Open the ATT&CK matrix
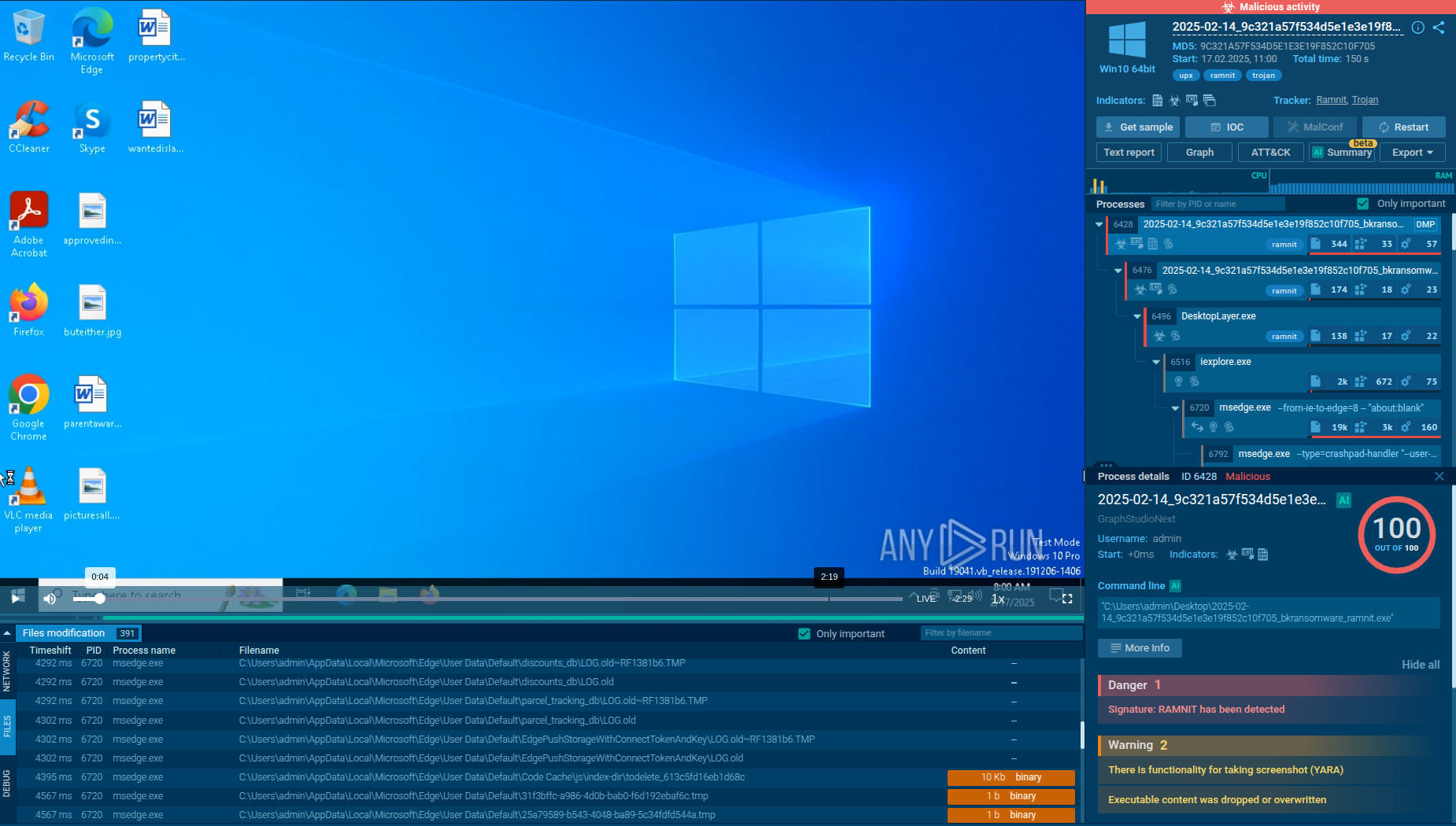This screenshot has height=826, width=1456. [1270, 153]
